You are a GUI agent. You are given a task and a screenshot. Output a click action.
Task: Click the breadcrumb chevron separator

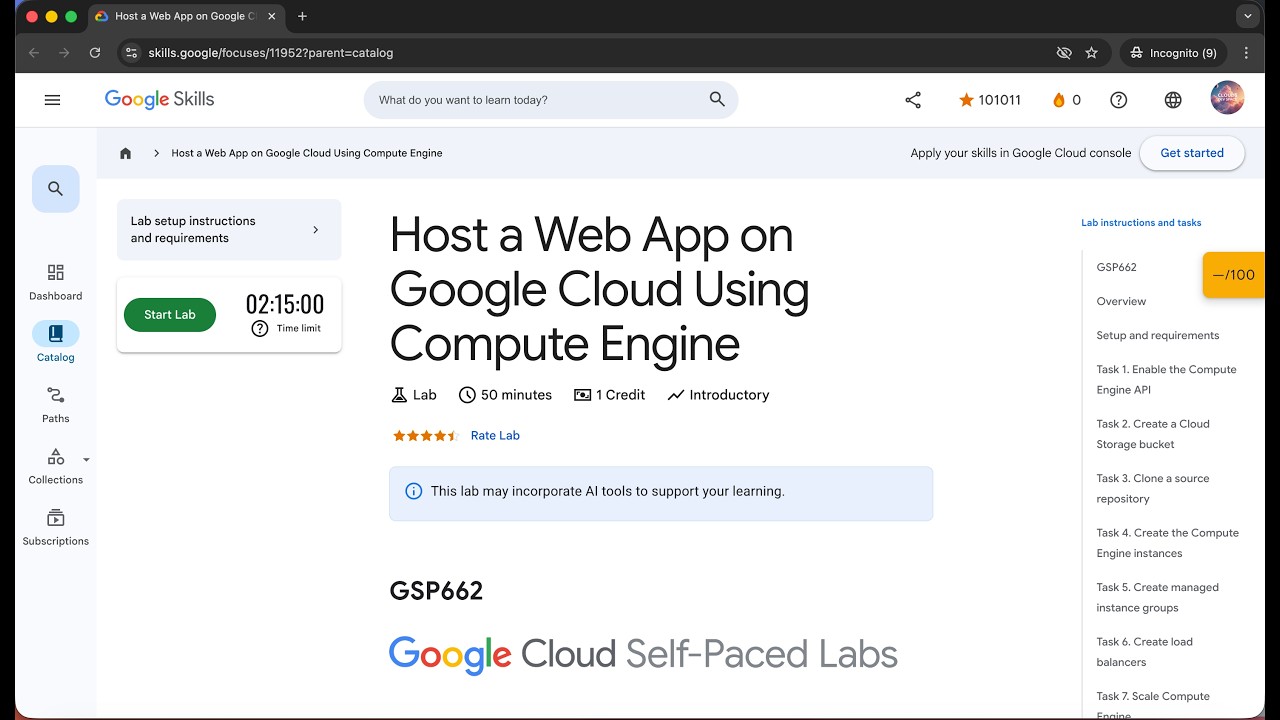(157, 153)
